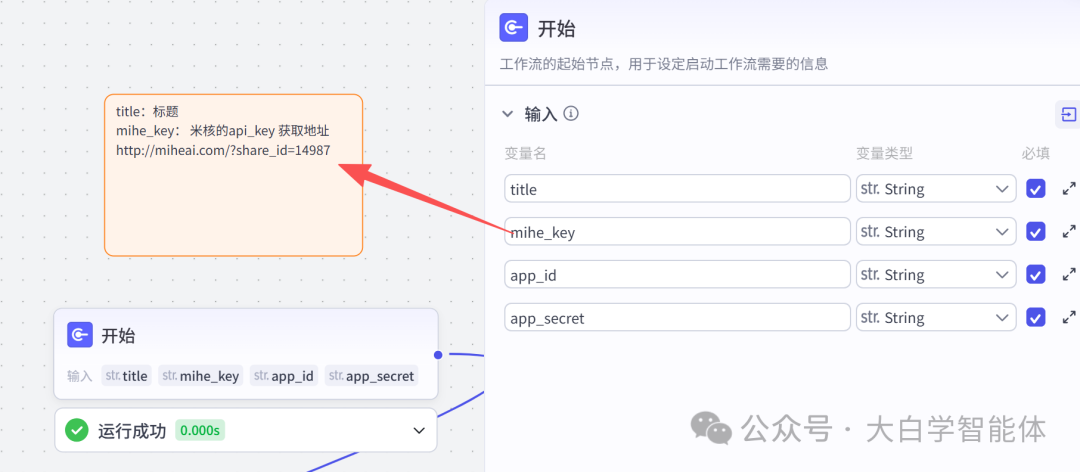This screenshot has height=472, width=1080.
Task: Toggle required checkbox for app_secret
Action: tap(1035, 317)
